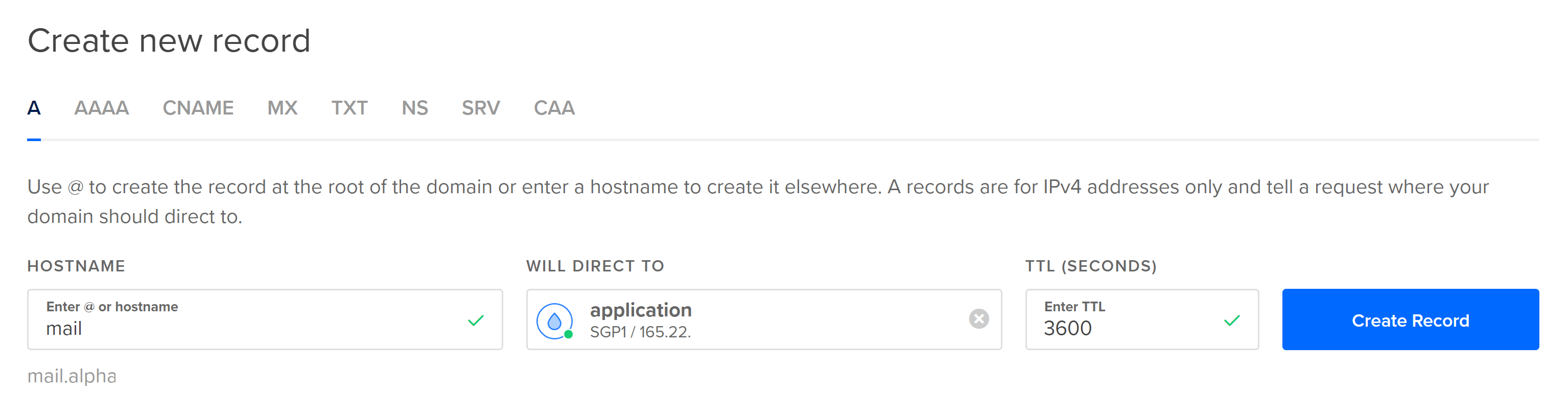Viewport: 1568px width, 412px height.
Task: Switch to the AAAA record tab
Action: click(102, 108)
